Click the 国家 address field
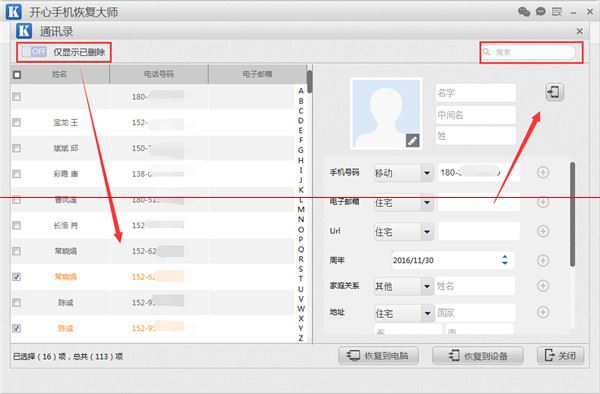This screenshot has width=600, height=394. pyautogui.click(x=475, y=313)
